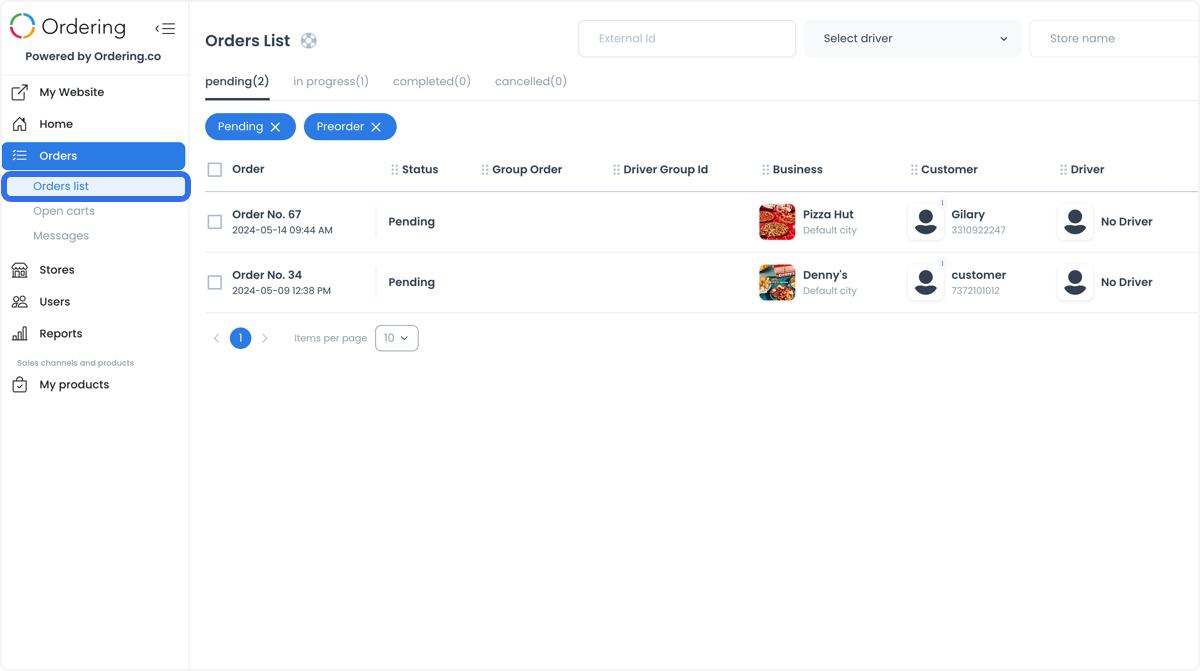Open Open carts in the sidebar
This screenshot has height=671, width=1200.
(x=64, y=211)
